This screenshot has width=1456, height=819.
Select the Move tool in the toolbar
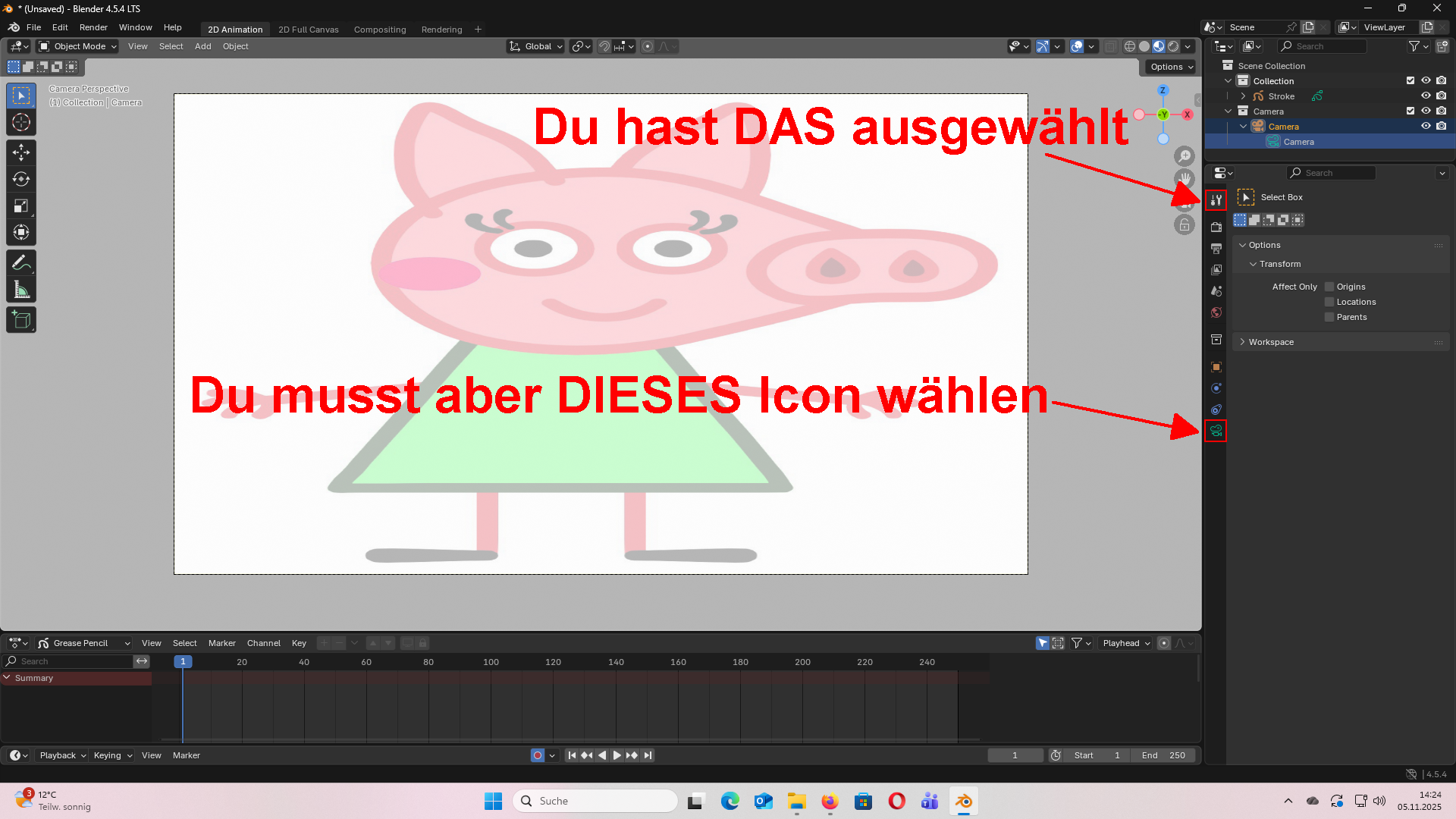21,152
